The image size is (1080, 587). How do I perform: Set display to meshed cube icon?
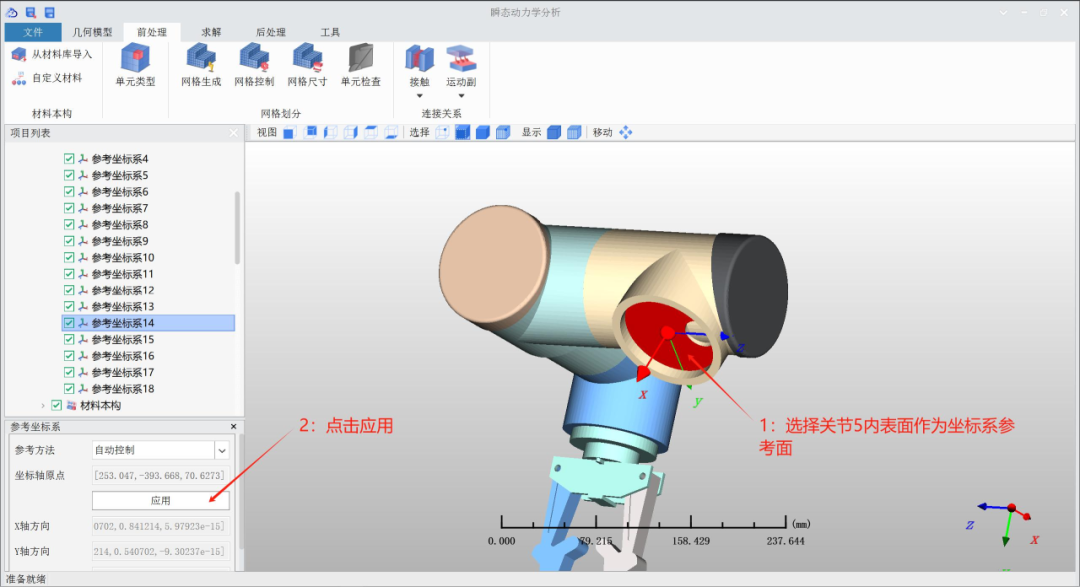click(x=574, y=132)
